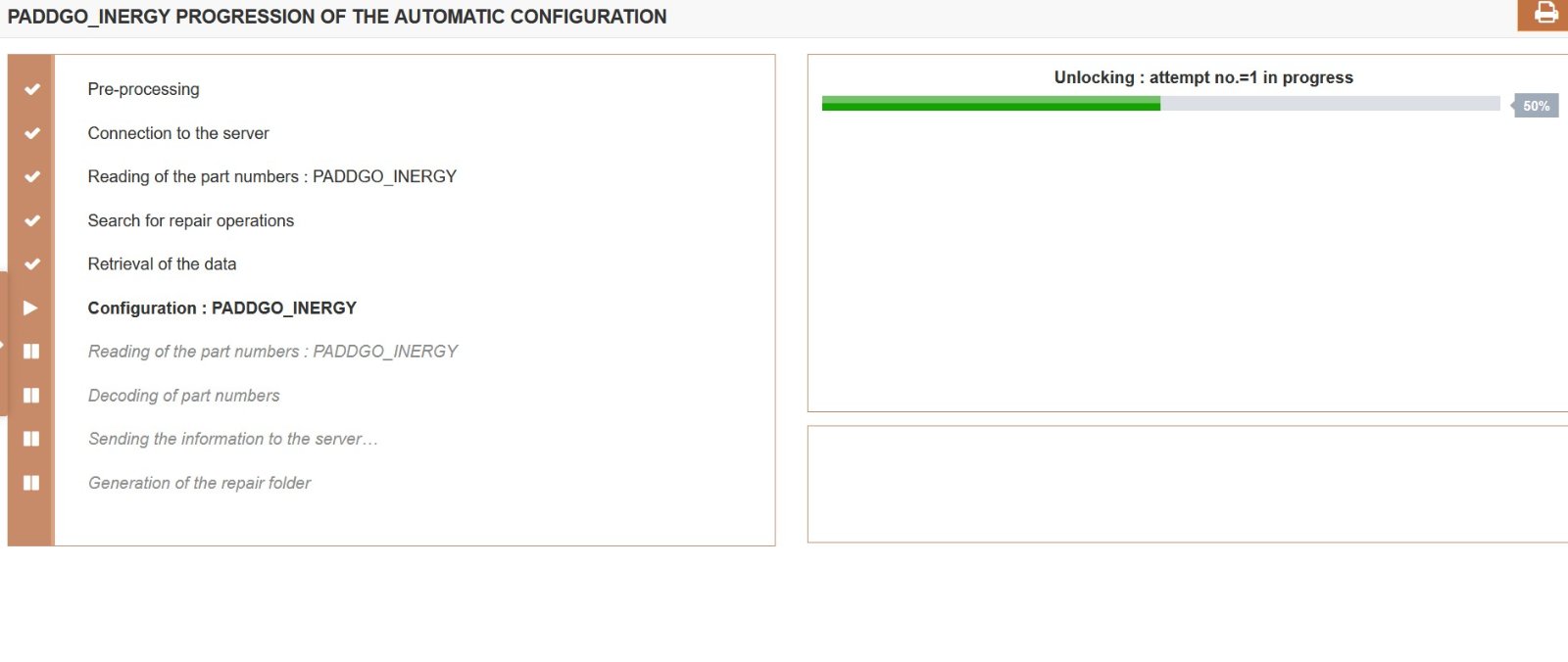This screenshot has height=662, width=1568.
Task: Click the Connection to the server text
Action: point(178,133)
